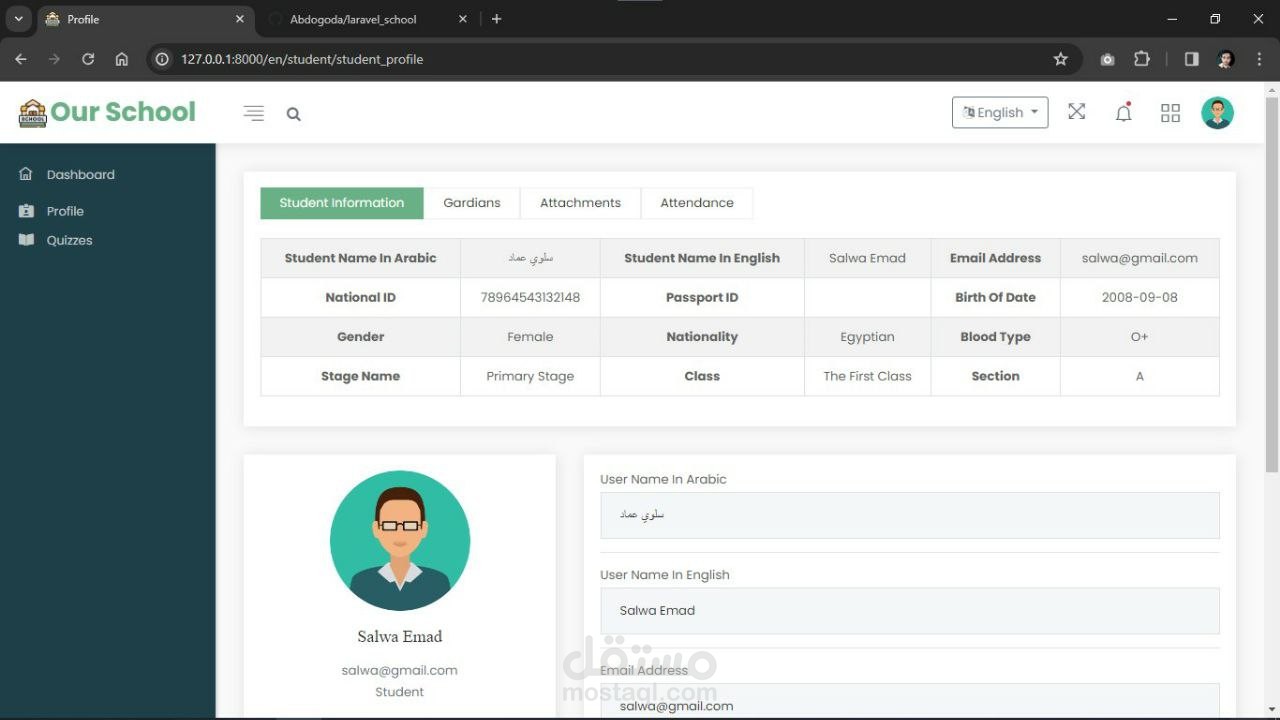
Task: Open the Attendance tab
Action: point(697,203)
